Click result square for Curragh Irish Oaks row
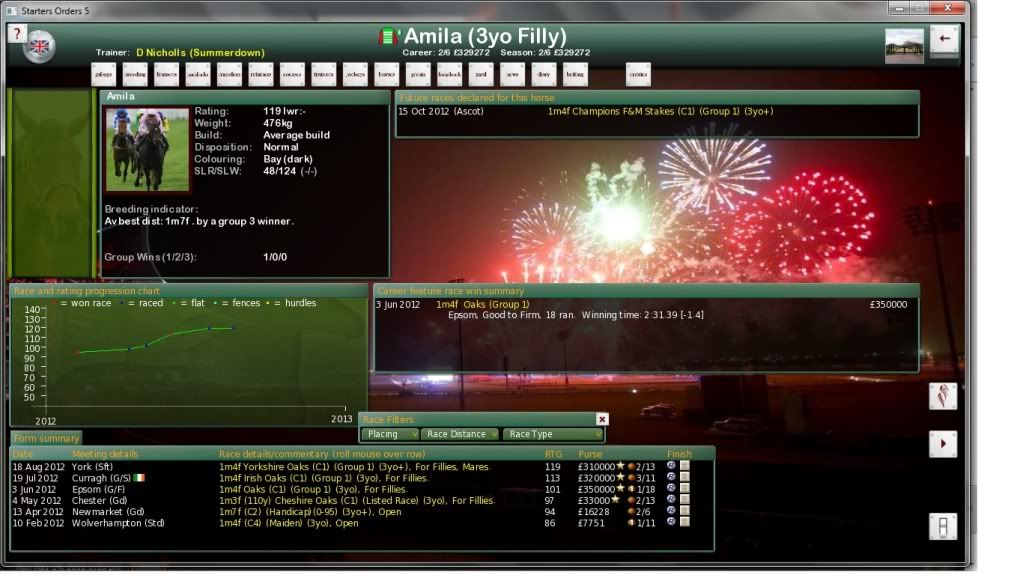1023x575 pixels. coord(684,477)
